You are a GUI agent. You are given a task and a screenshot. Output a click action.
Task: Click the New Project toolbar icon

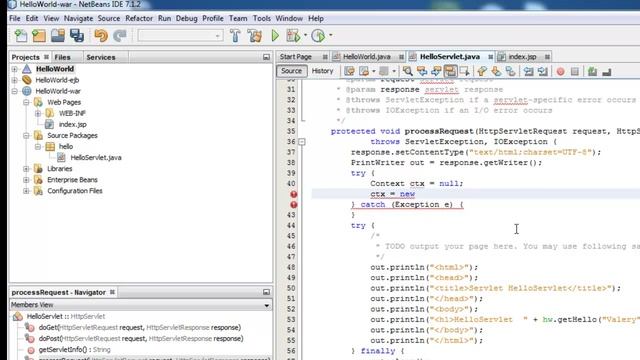pyautogui.click(x=39, y=36)
